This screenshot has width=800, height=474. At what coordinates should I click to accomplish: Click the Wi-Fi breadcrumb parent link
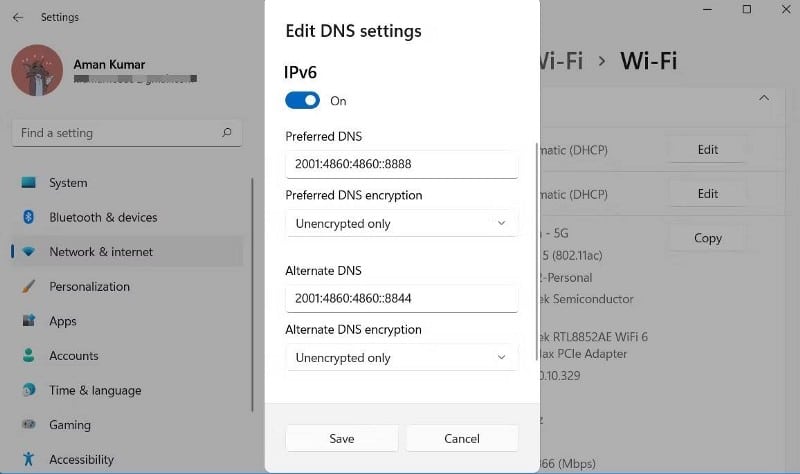click(561, 61)
